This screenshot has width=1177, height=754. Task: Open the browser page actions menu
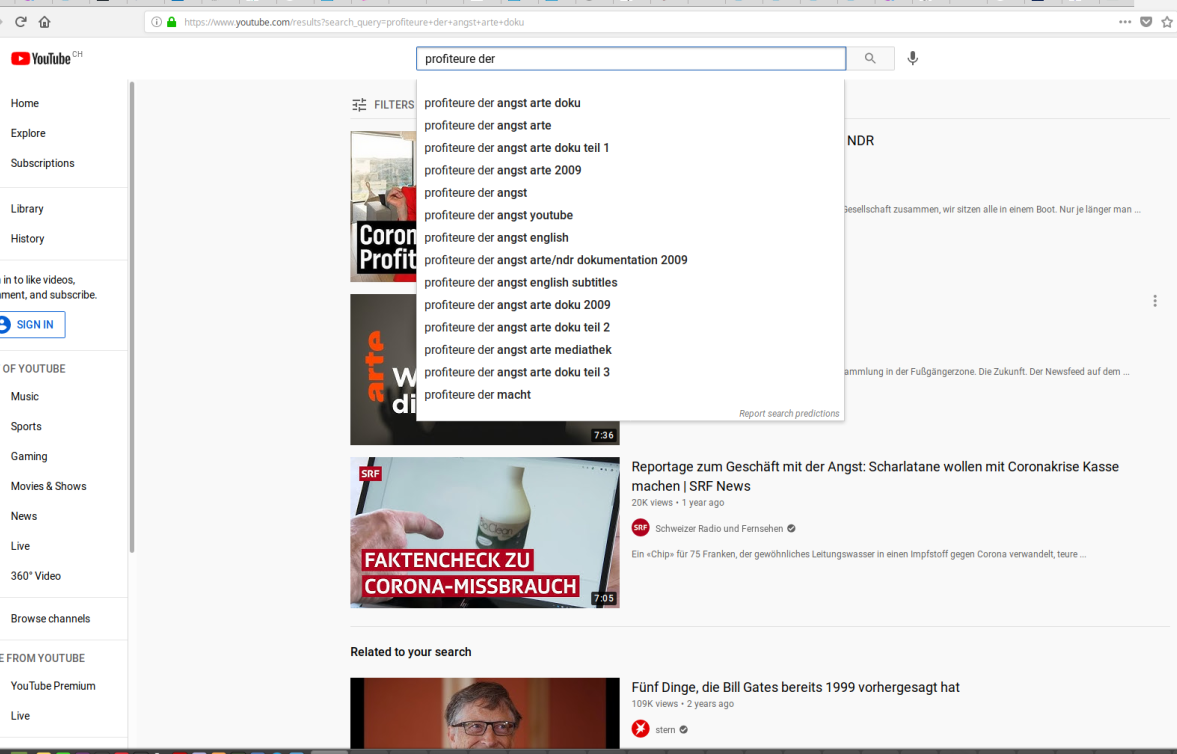pos(1124,22)
